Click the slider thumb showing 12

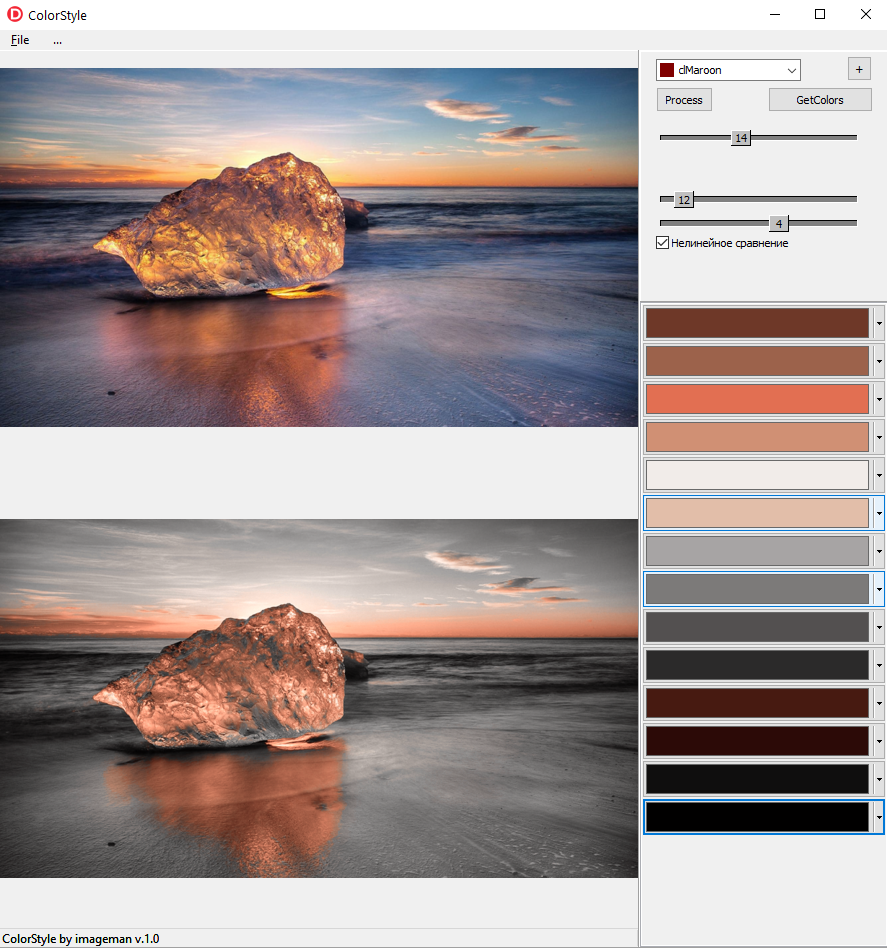click(684, 200)
